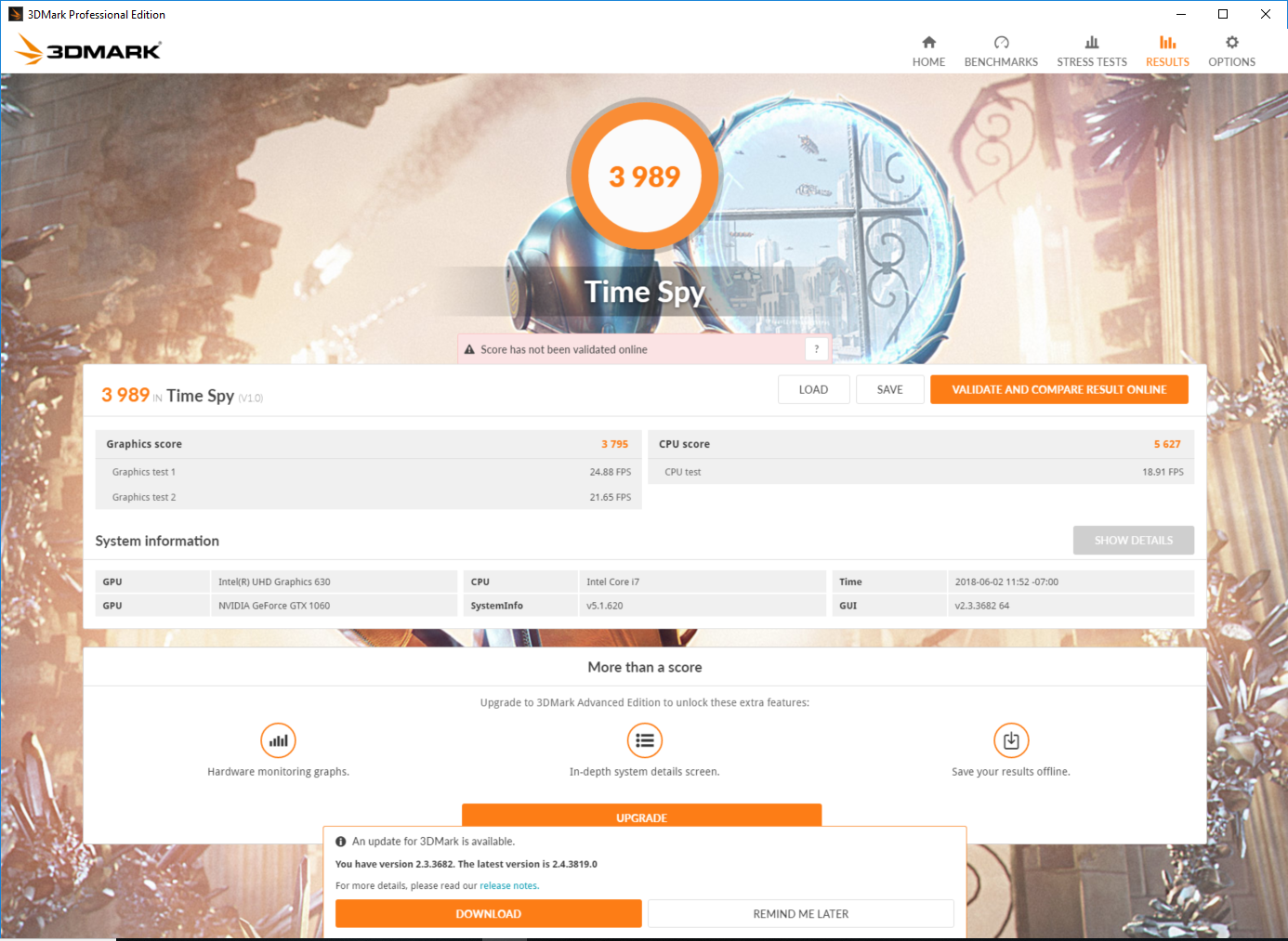Click the UPGRADE button
This screenshot has height=941, width=1288.
coord(641,816)
